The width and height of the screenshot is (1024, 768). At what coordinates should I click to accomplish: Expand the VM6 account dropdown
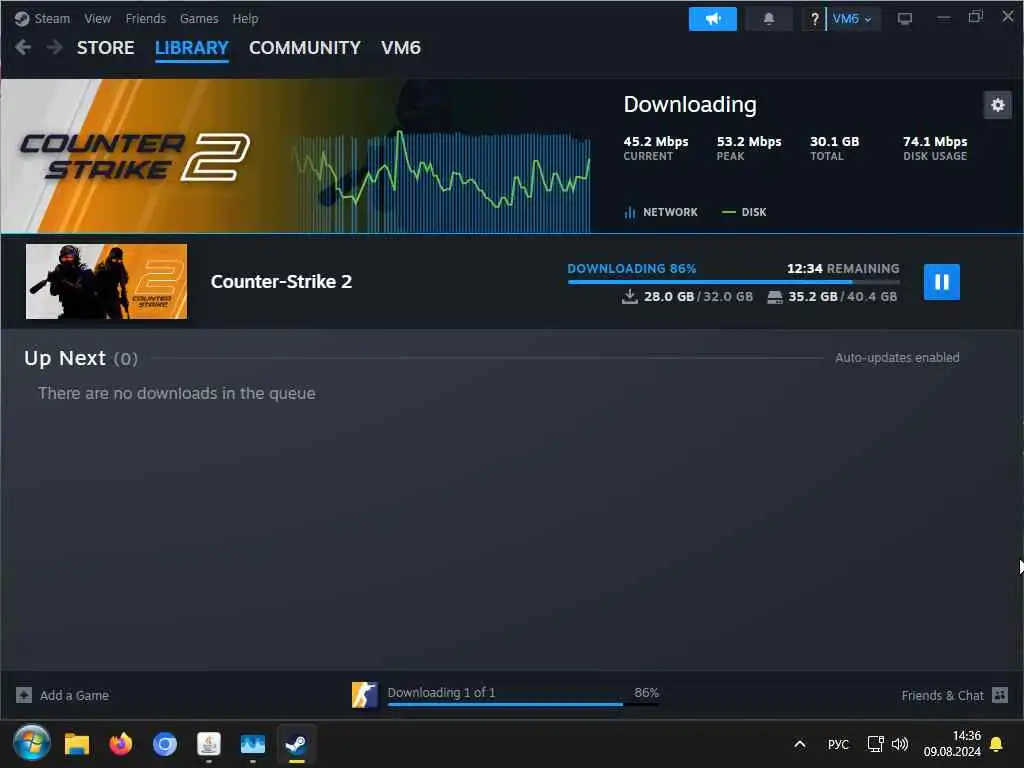[x=853, y=19]
